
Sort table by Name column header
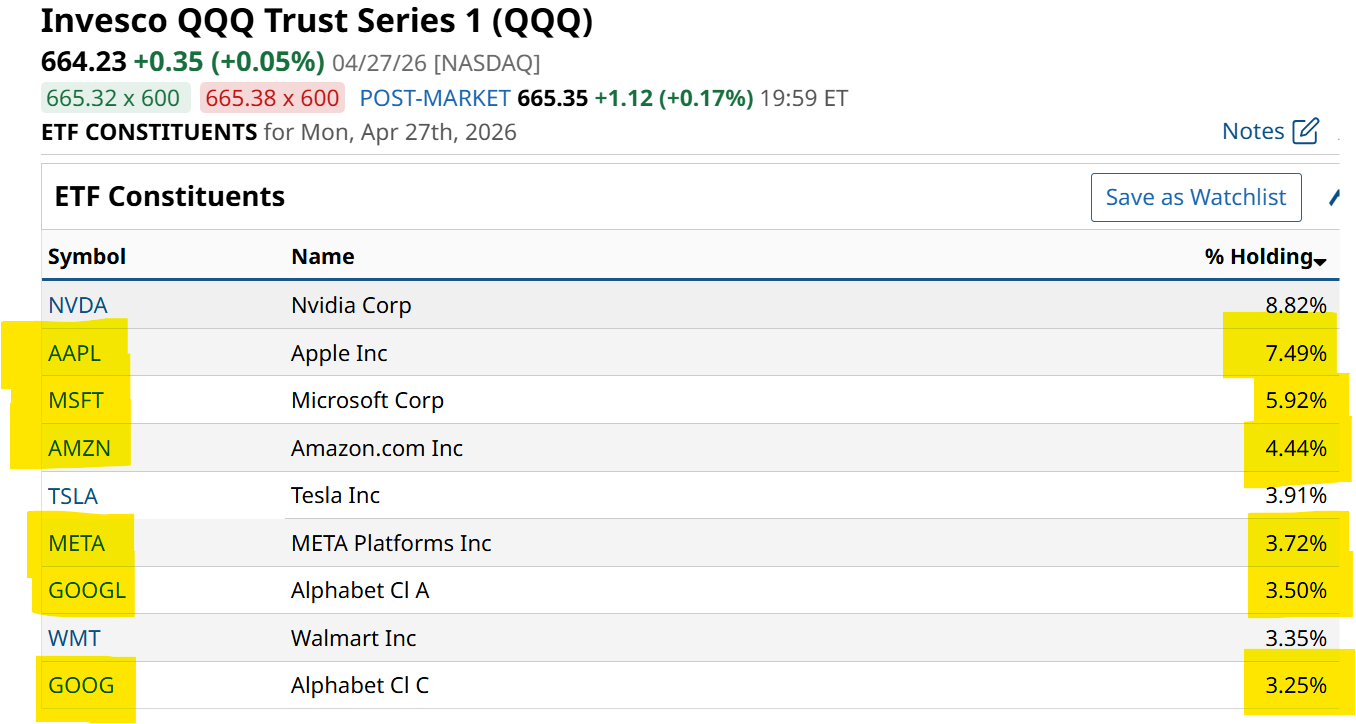(322, 257)
